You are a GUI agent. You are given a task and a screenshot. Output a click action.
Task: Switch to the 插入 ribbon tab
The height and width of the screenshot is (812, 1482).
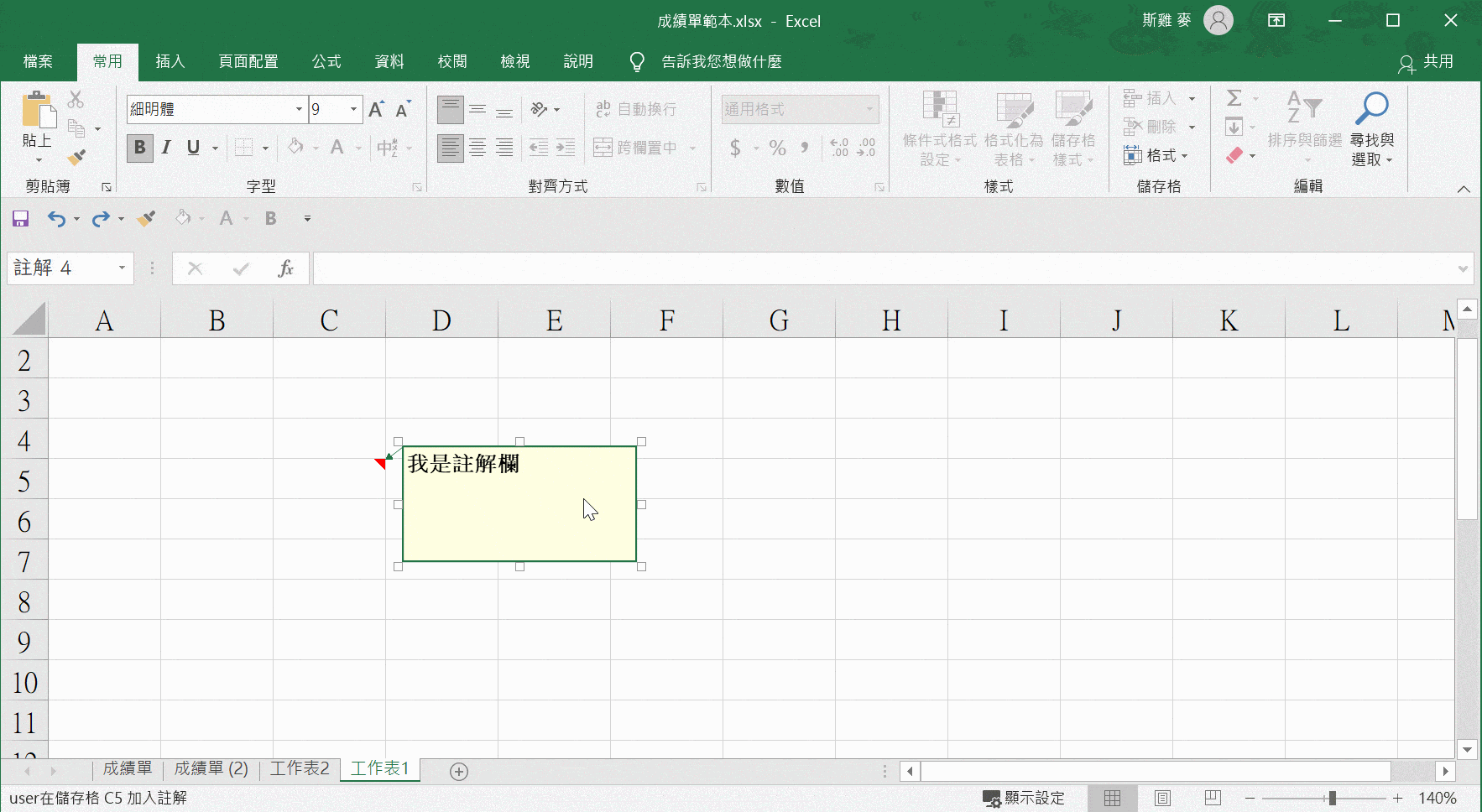pyautogui.click(x=170, y=61)
